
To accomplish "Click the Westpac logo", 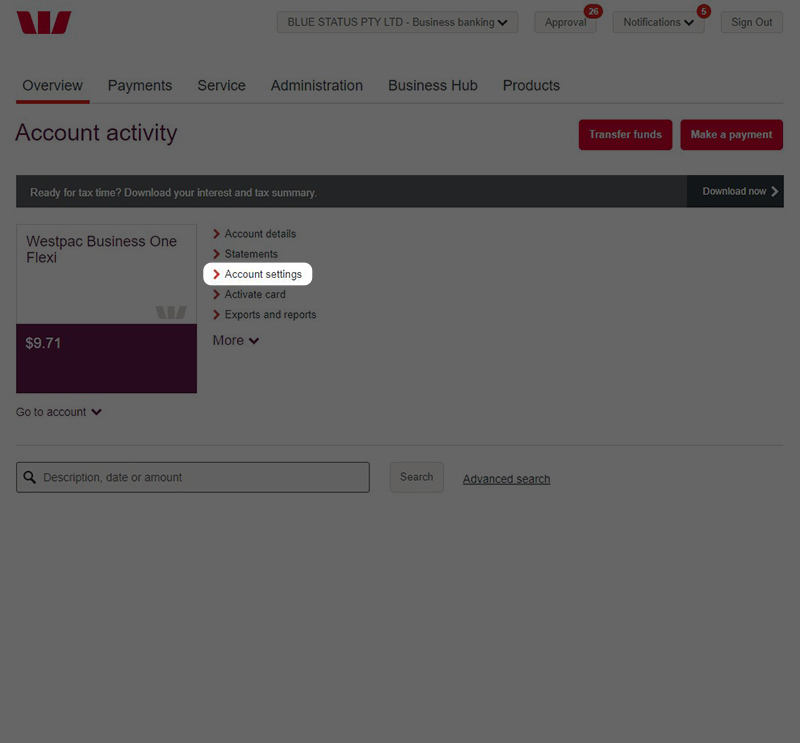I will pos(44,22).
